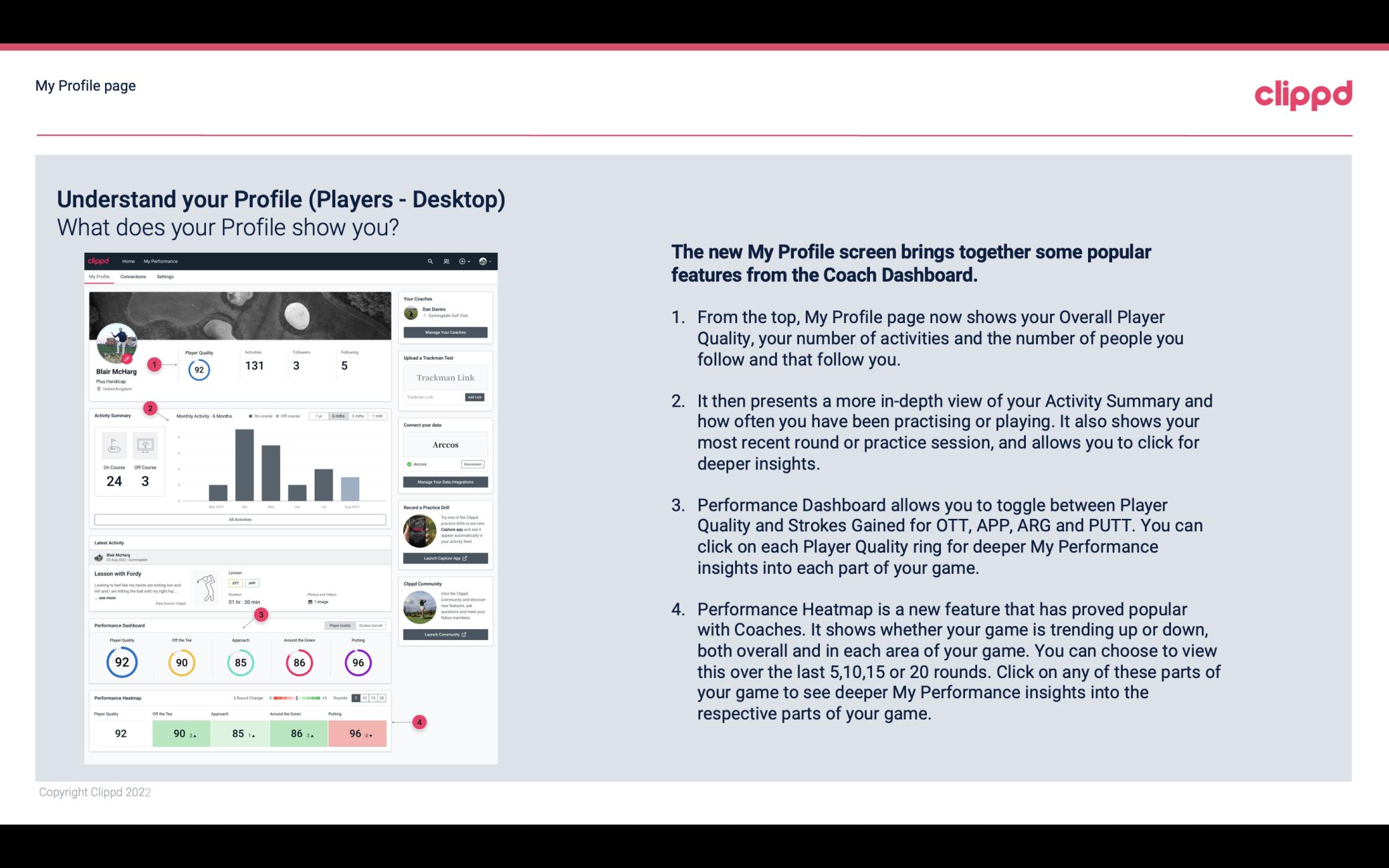Select the Putting performance ring icon
Viewport: 1389px width, 868px height.
[x=358, y=662]
